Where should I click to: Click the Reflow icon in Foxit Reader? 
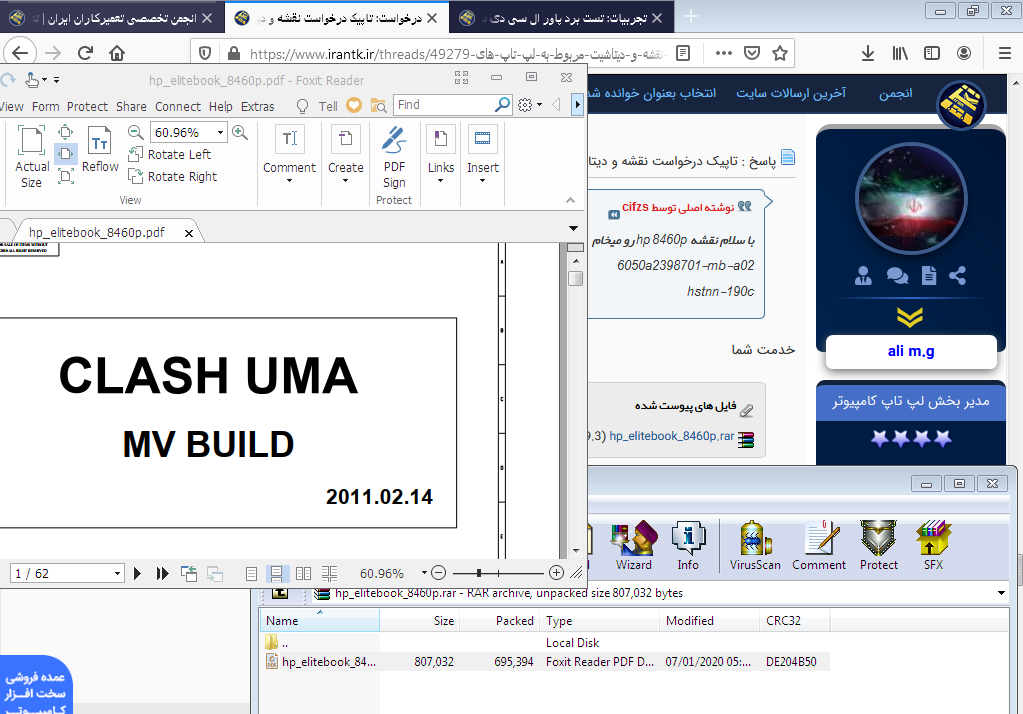(100, 141)
